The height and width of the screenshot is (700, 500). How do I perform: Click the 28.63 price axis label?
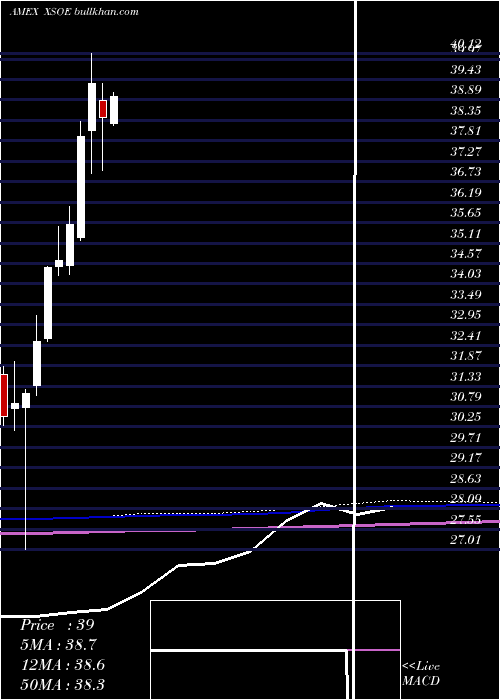(x=466, y=479)
